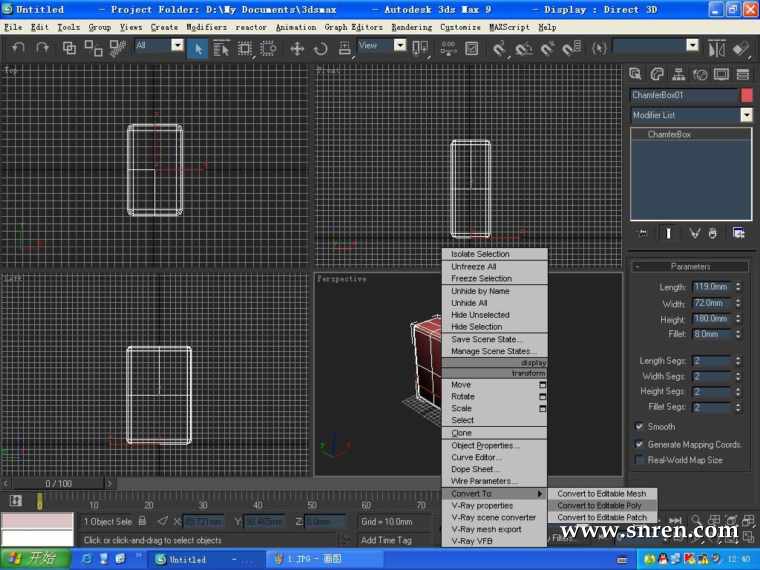Activate the Select and Link tool
The image size is (760, 570).
(69, 48)
